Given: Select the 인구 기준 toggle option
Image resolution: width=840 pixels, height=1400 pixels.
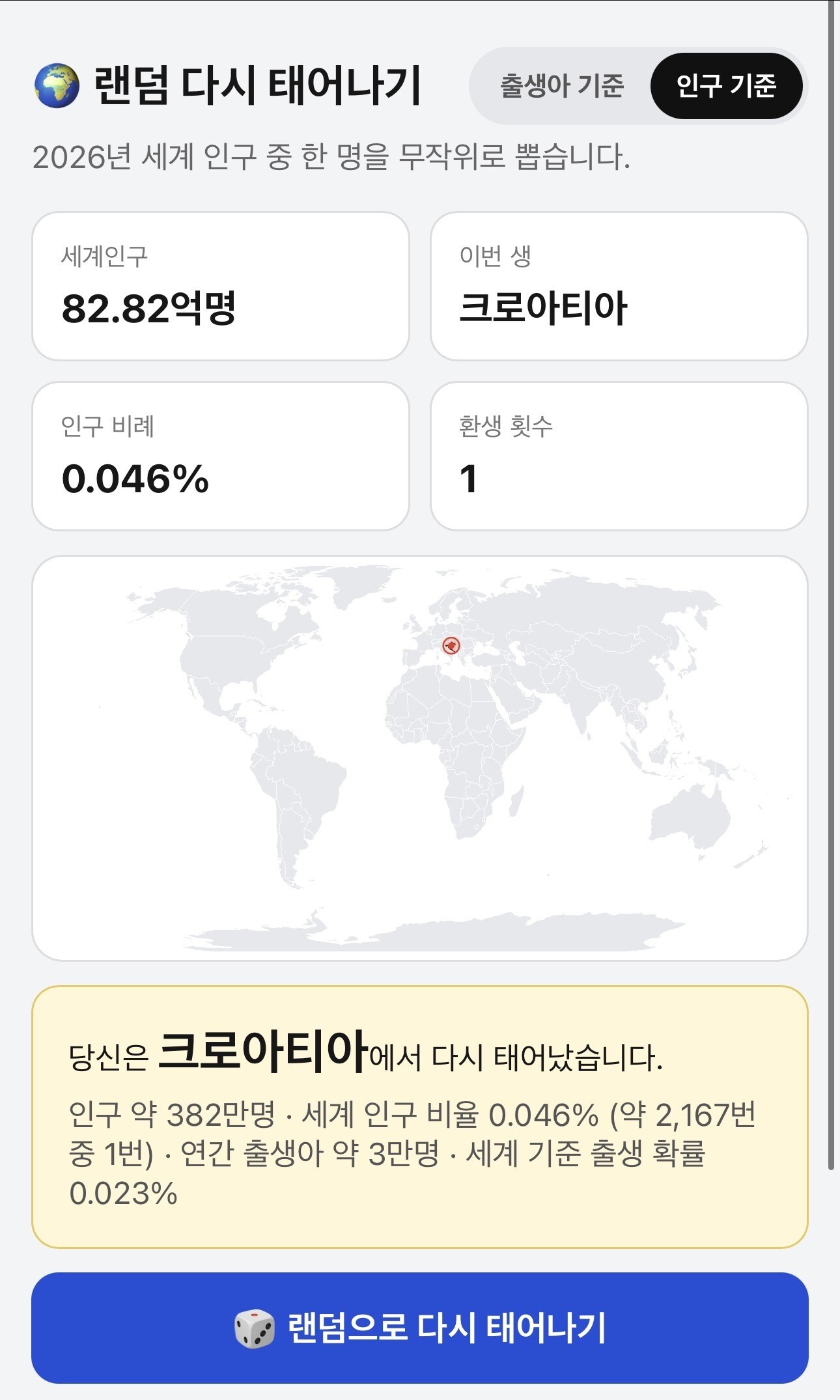Looking at the screenshot, I should 726,85.
